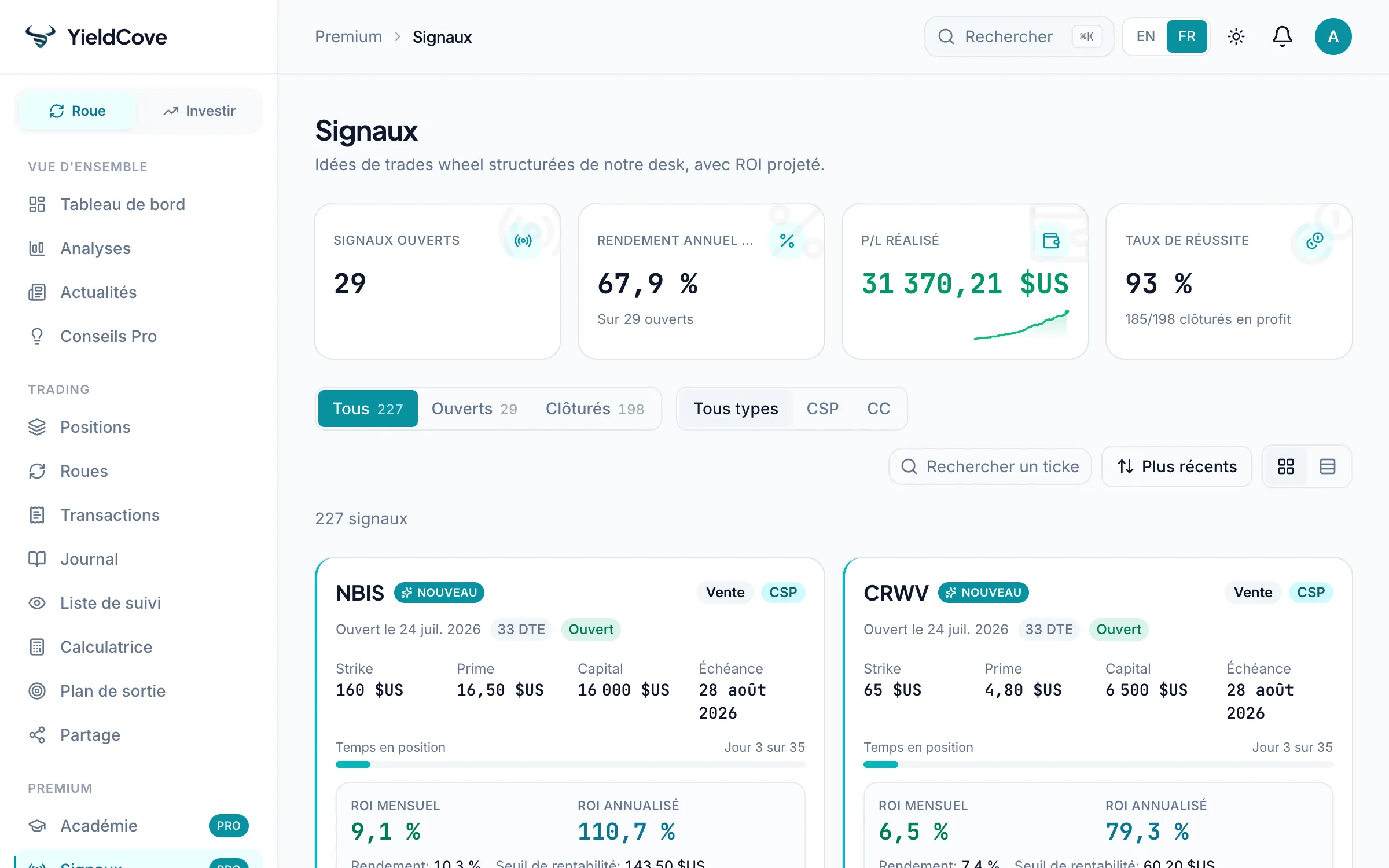Switch to list view layout

click(x=1328, y=466)
